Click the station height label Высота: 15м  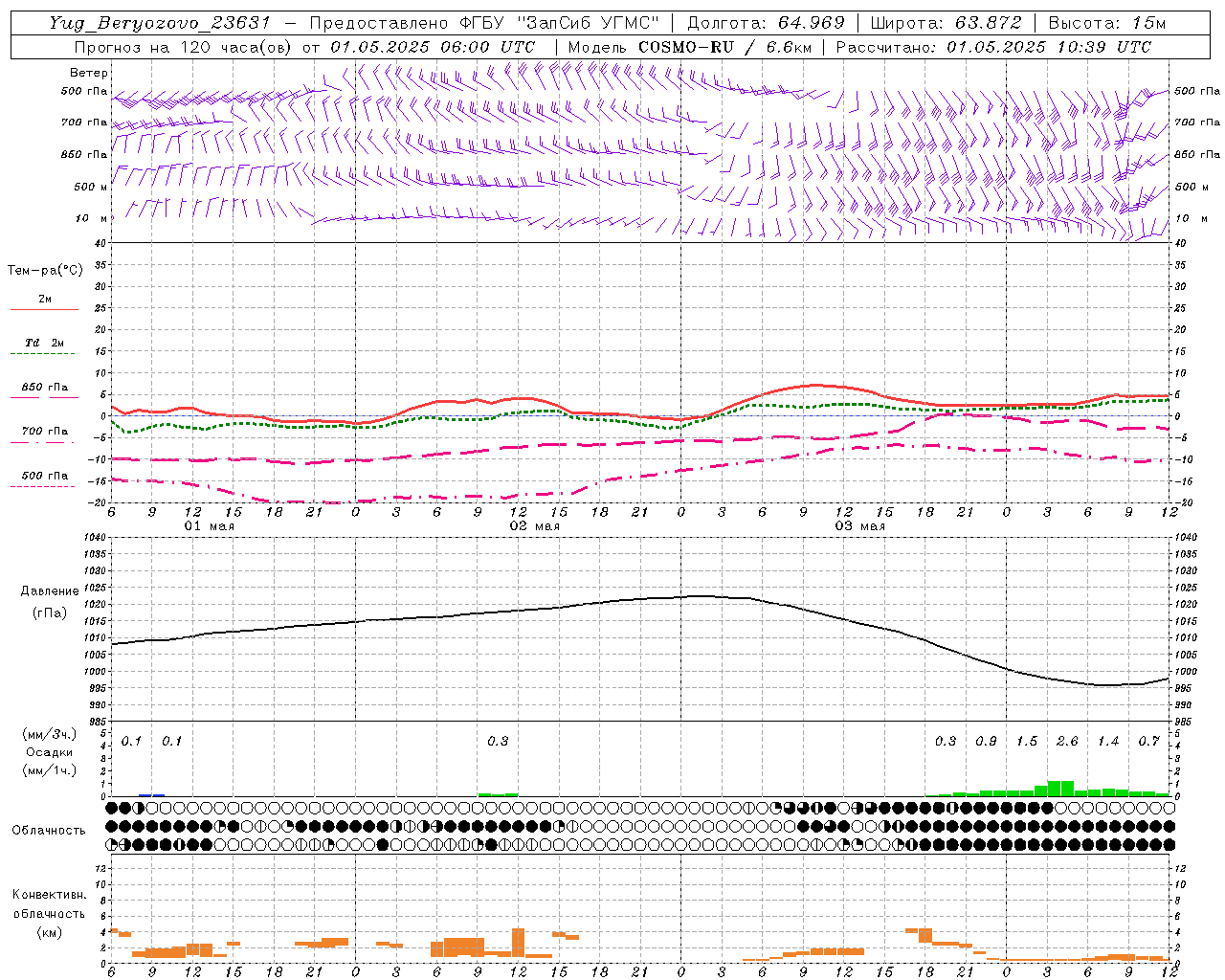1107,23
